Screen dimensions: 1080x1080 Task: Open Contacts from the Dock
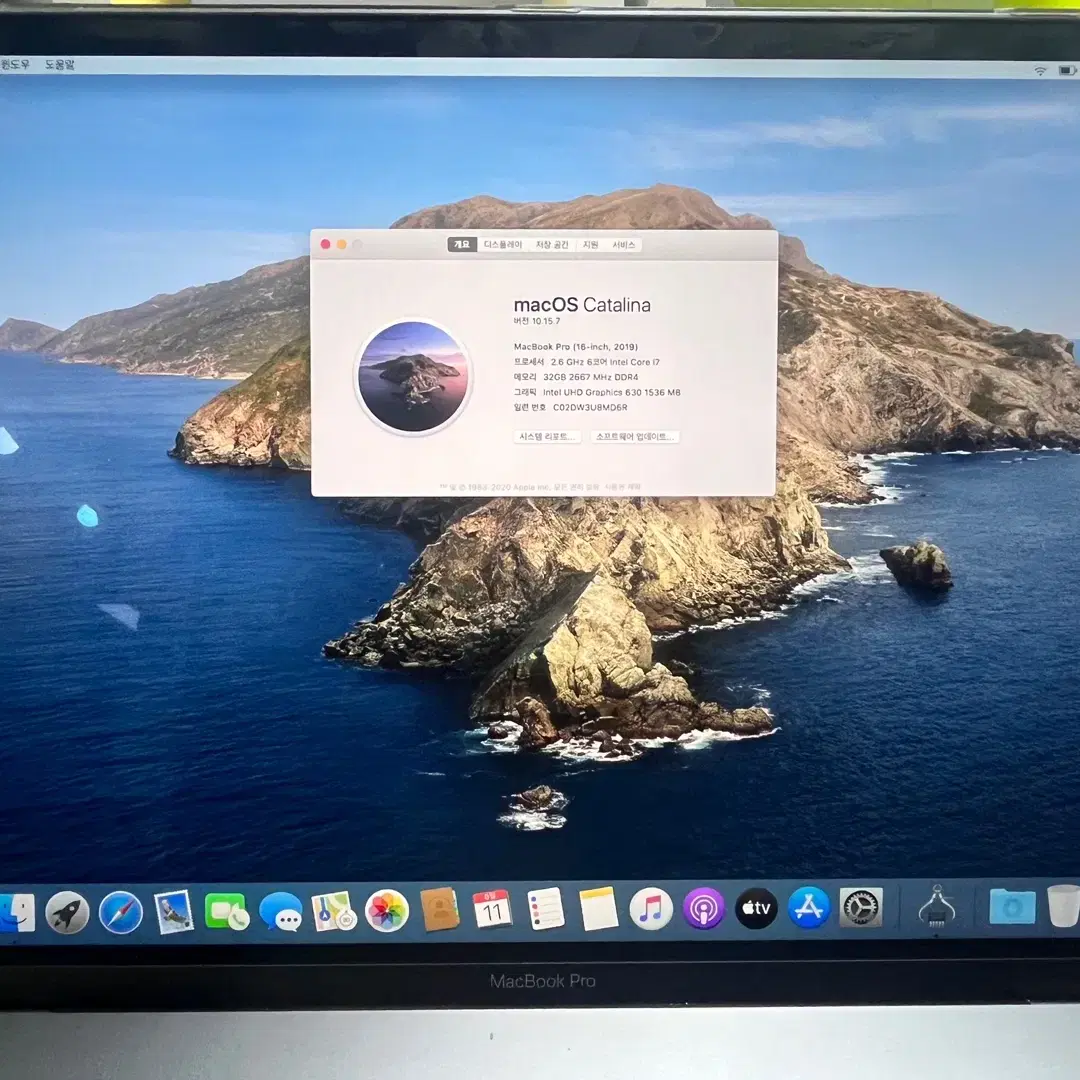tap(440, 909)
